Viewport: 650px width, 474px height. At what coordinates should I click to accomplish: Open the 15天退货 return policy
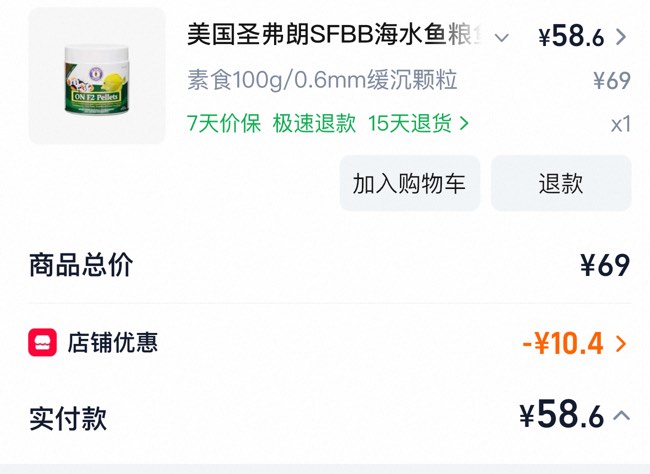(x=410, y=124)
